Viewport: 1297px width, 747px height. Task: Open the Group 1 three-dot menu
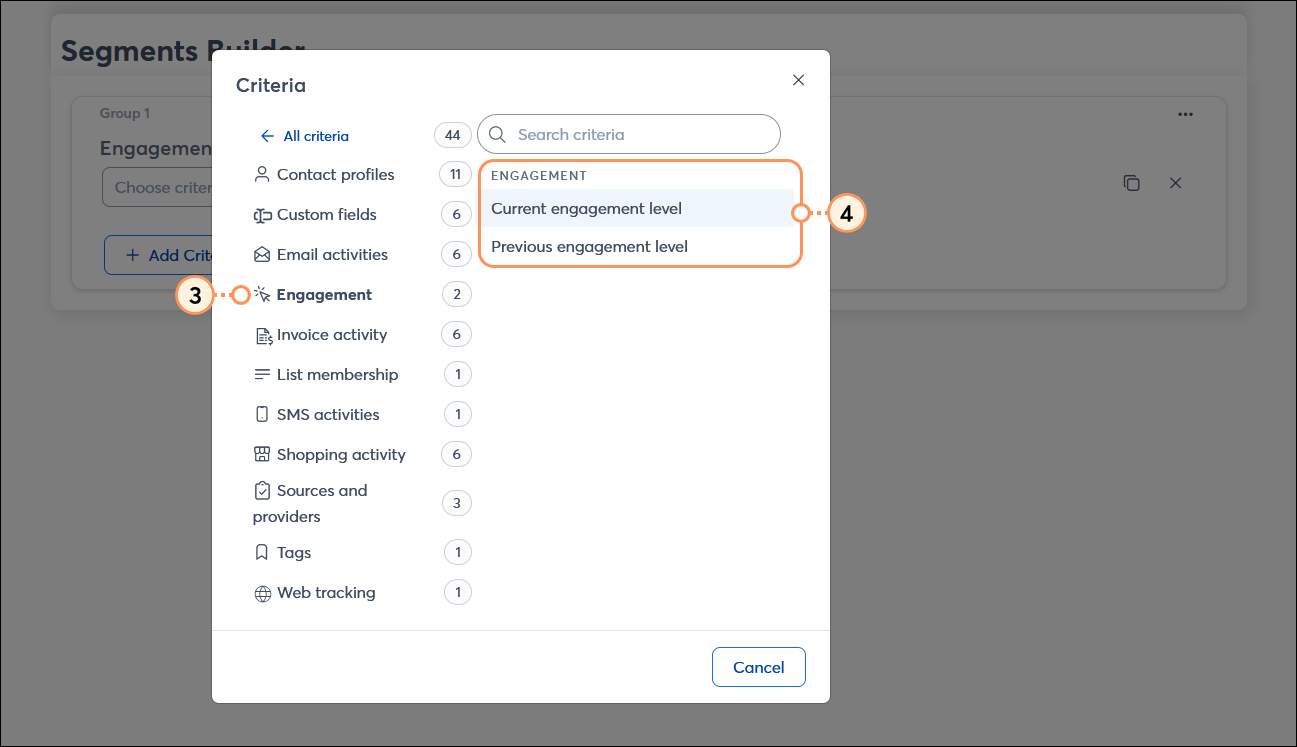click(1185, 114)
